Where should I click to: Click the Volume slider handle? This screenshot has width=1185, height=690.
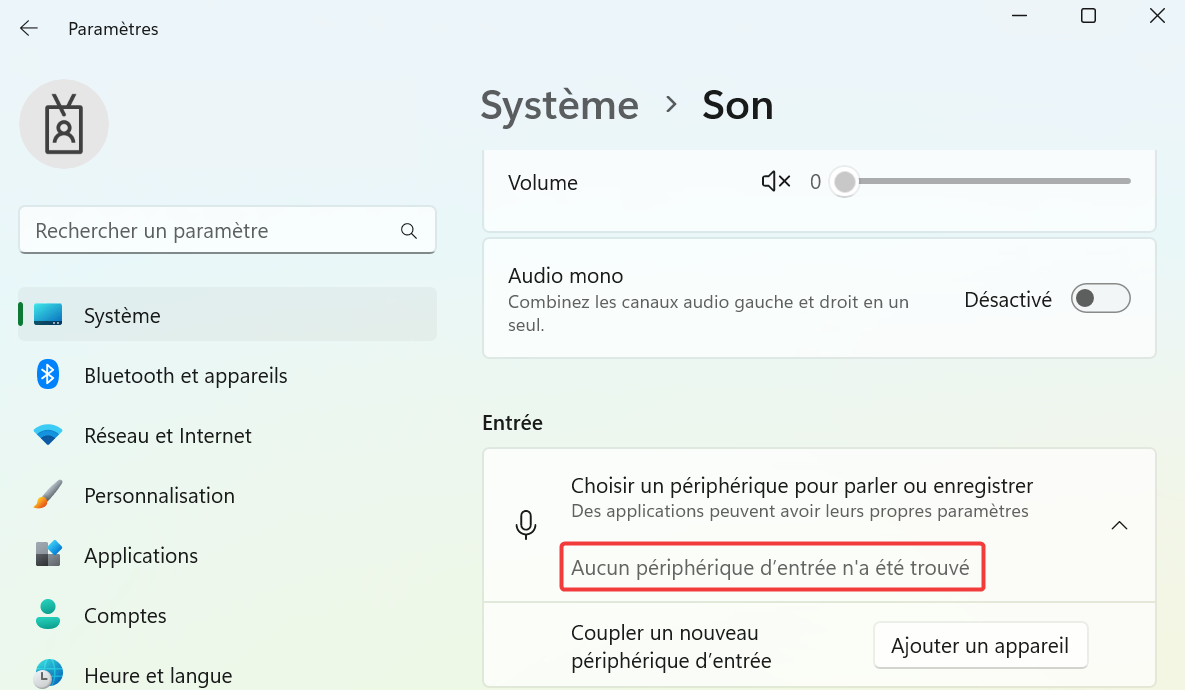[x=845, y=181]
